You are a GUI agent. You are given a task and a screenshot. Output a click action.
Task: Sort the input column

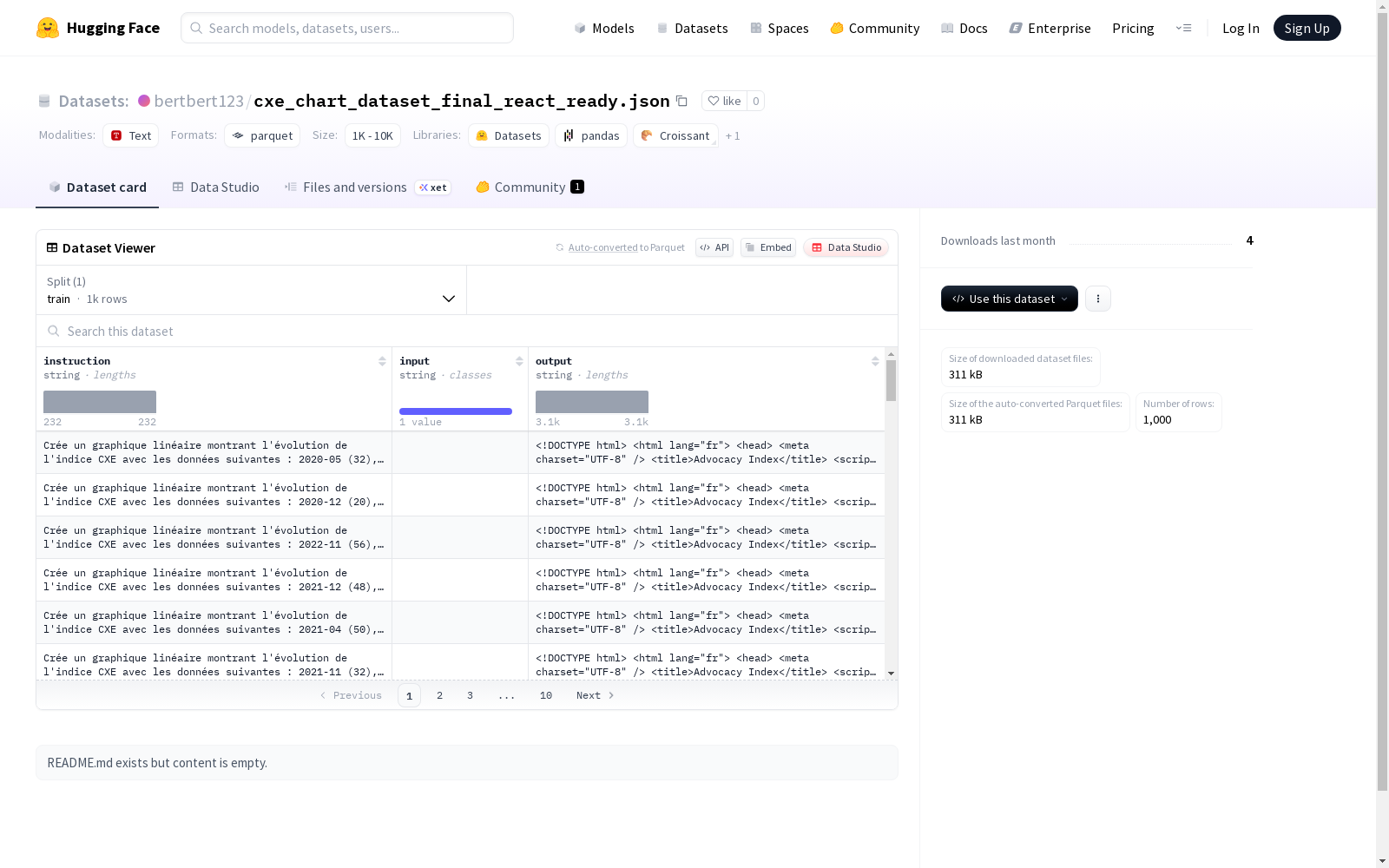[x=519, y=361]
